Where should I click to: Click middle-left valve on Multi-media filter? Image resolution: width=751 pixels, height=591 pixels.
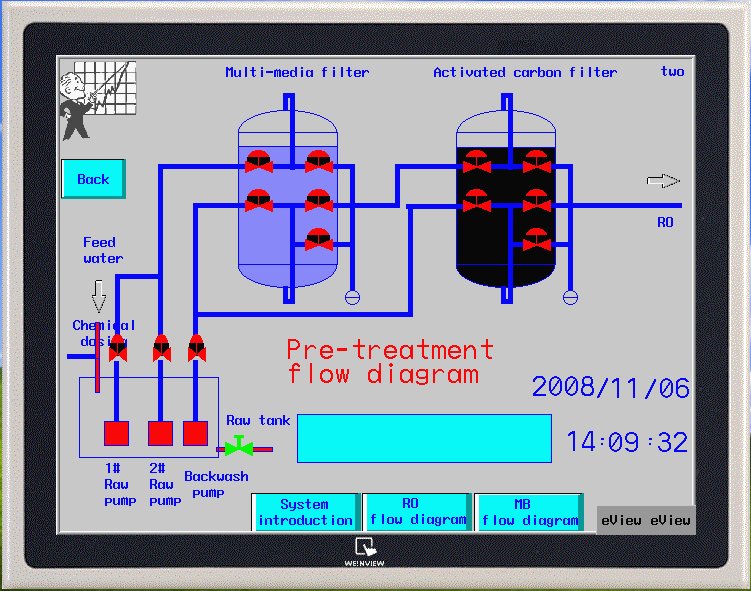[x=259, y=200]
